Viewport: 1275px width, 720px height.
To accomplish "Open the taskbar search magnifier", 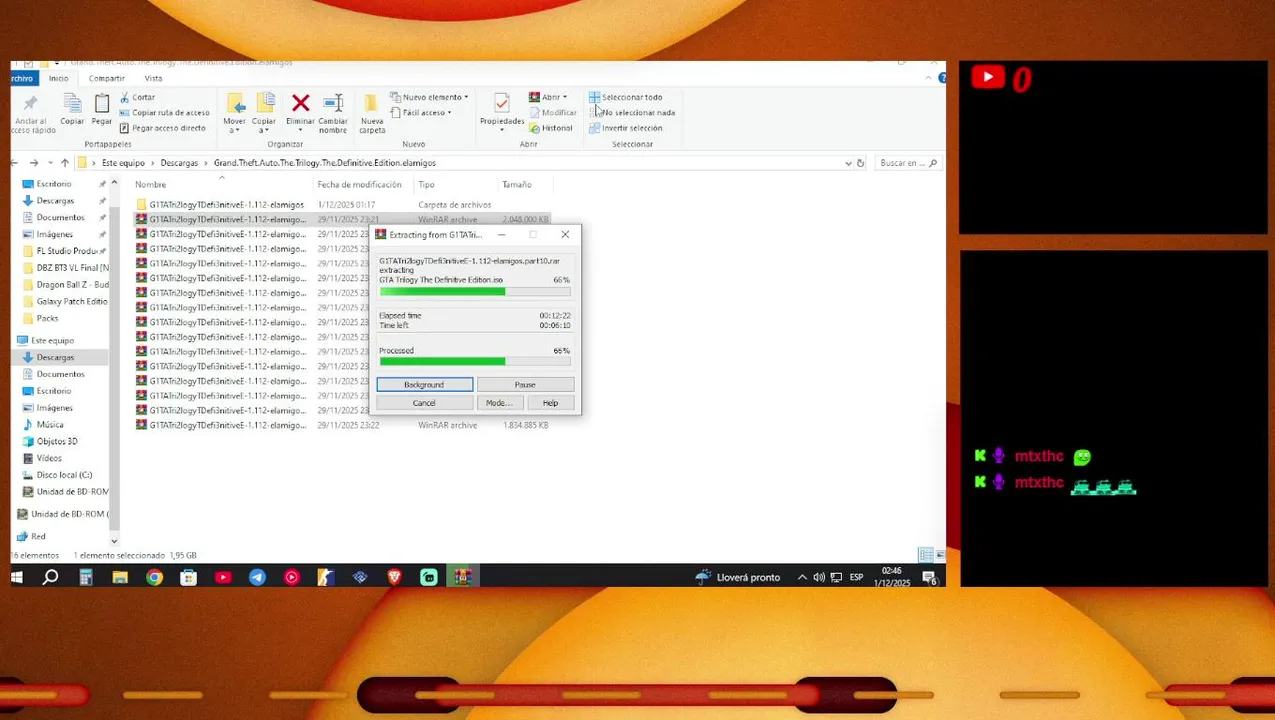I will pos(51,577).
